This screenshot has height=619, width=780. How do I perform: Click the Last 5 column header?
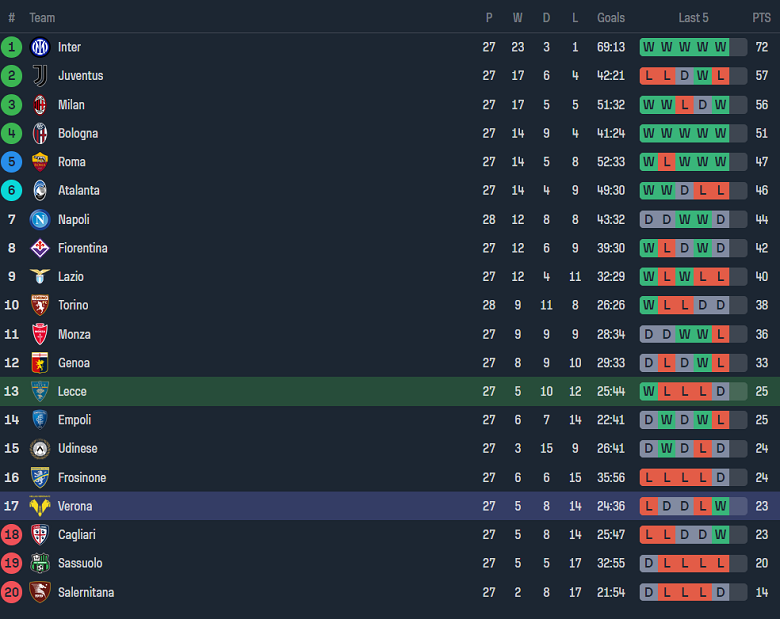pos(693,18)
